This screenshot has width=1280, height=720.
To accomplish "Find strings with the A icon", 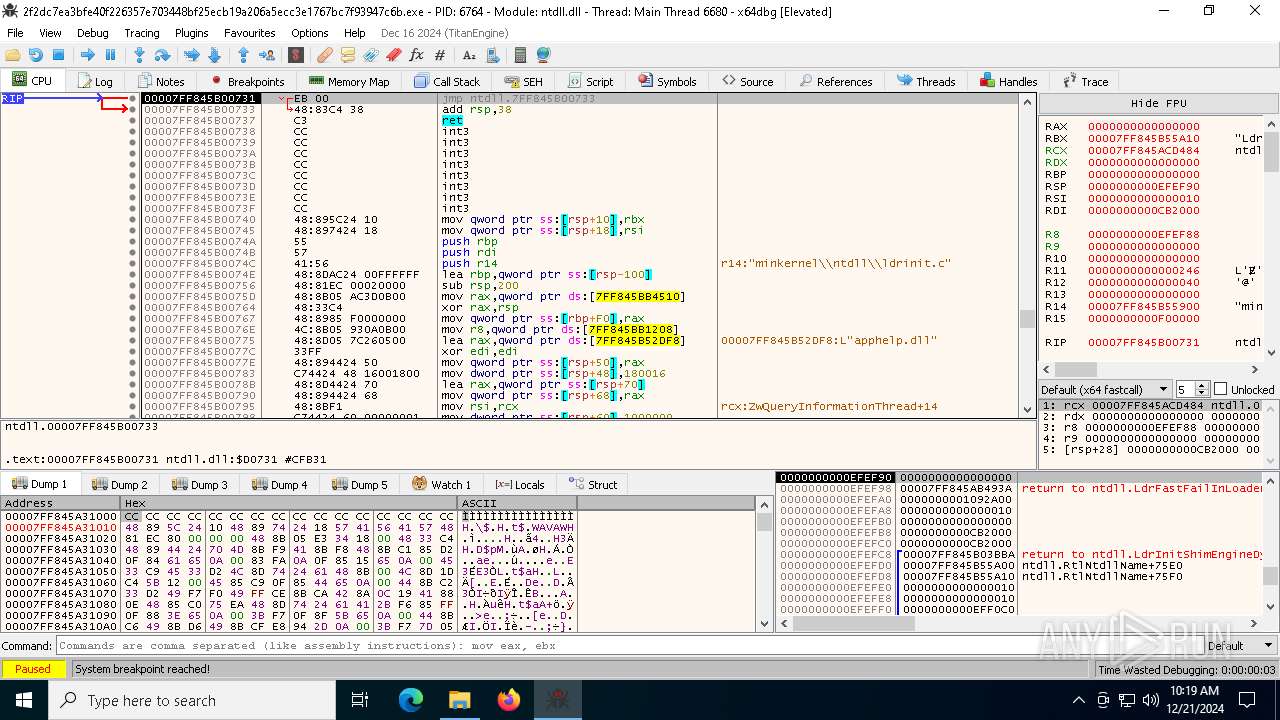I will (469, 55).
